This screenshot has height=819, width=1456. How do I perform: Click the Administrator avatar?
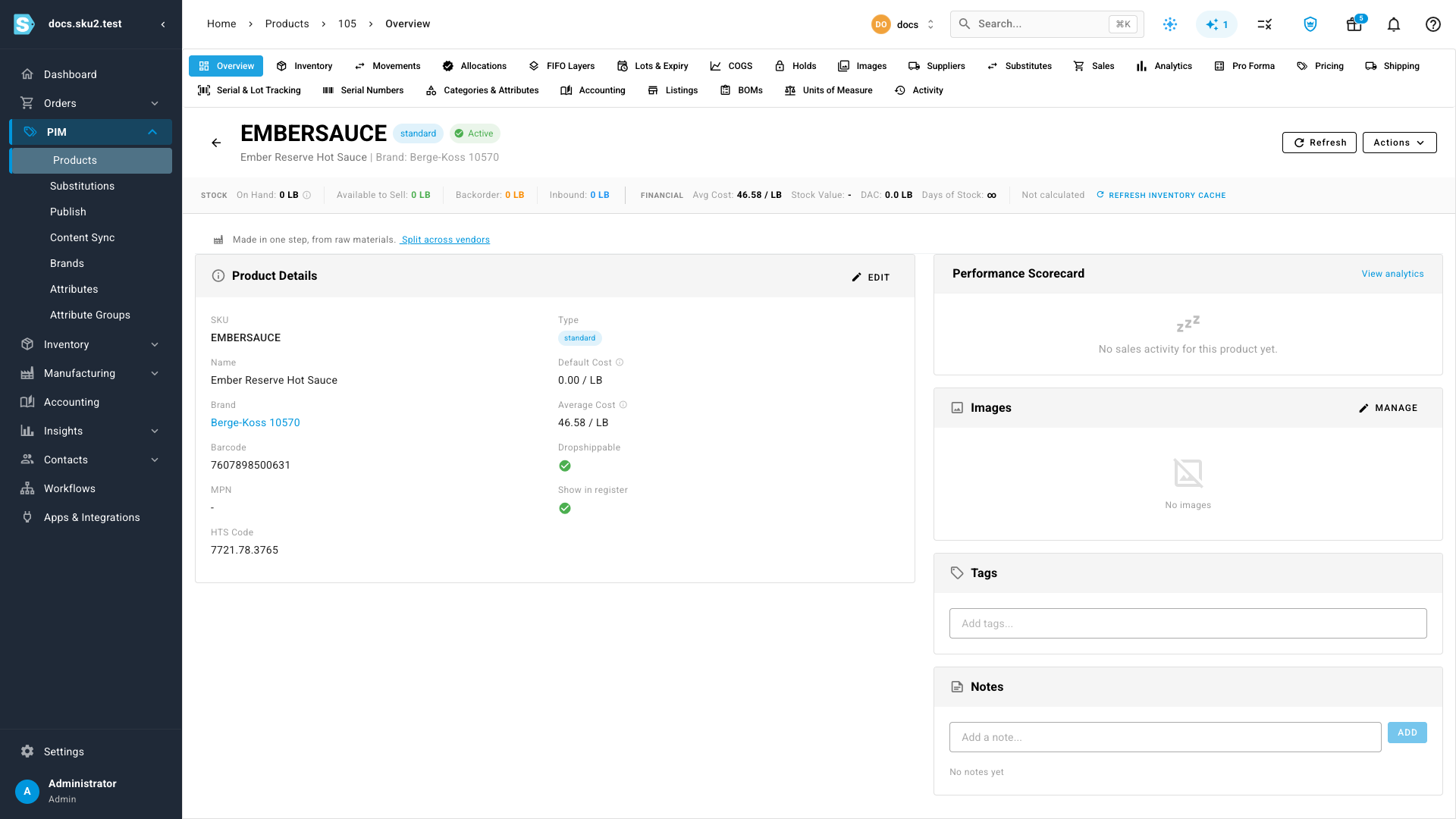[27, 791]
